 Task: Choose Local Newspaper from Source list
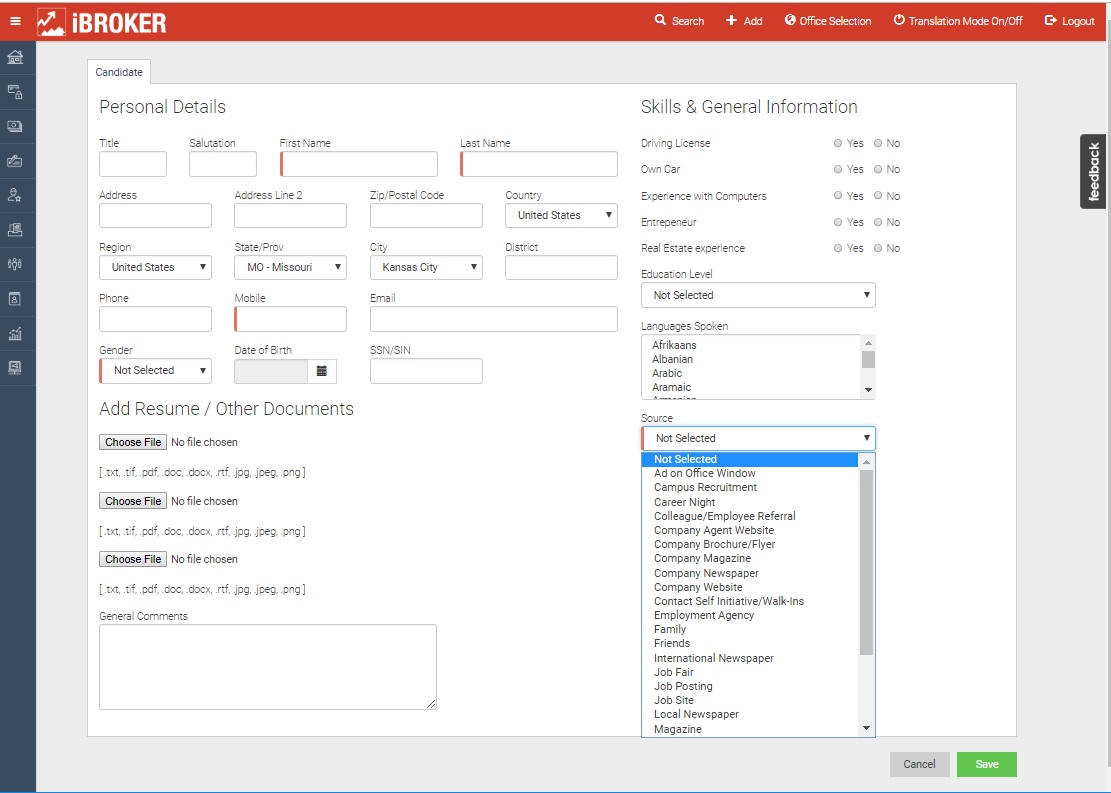750,714
